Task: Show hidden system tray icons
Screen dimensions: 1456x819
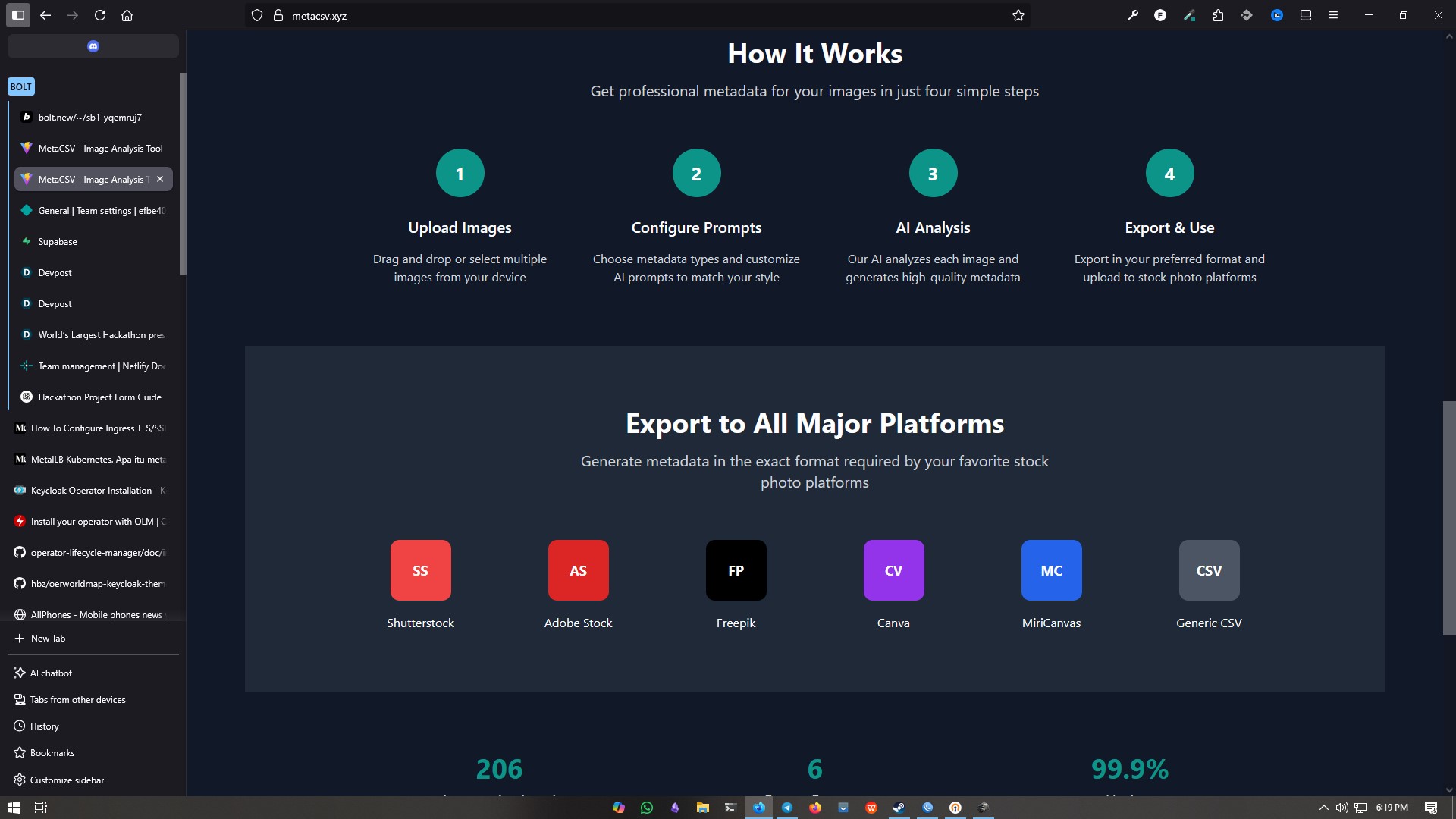Action: 1323,808
